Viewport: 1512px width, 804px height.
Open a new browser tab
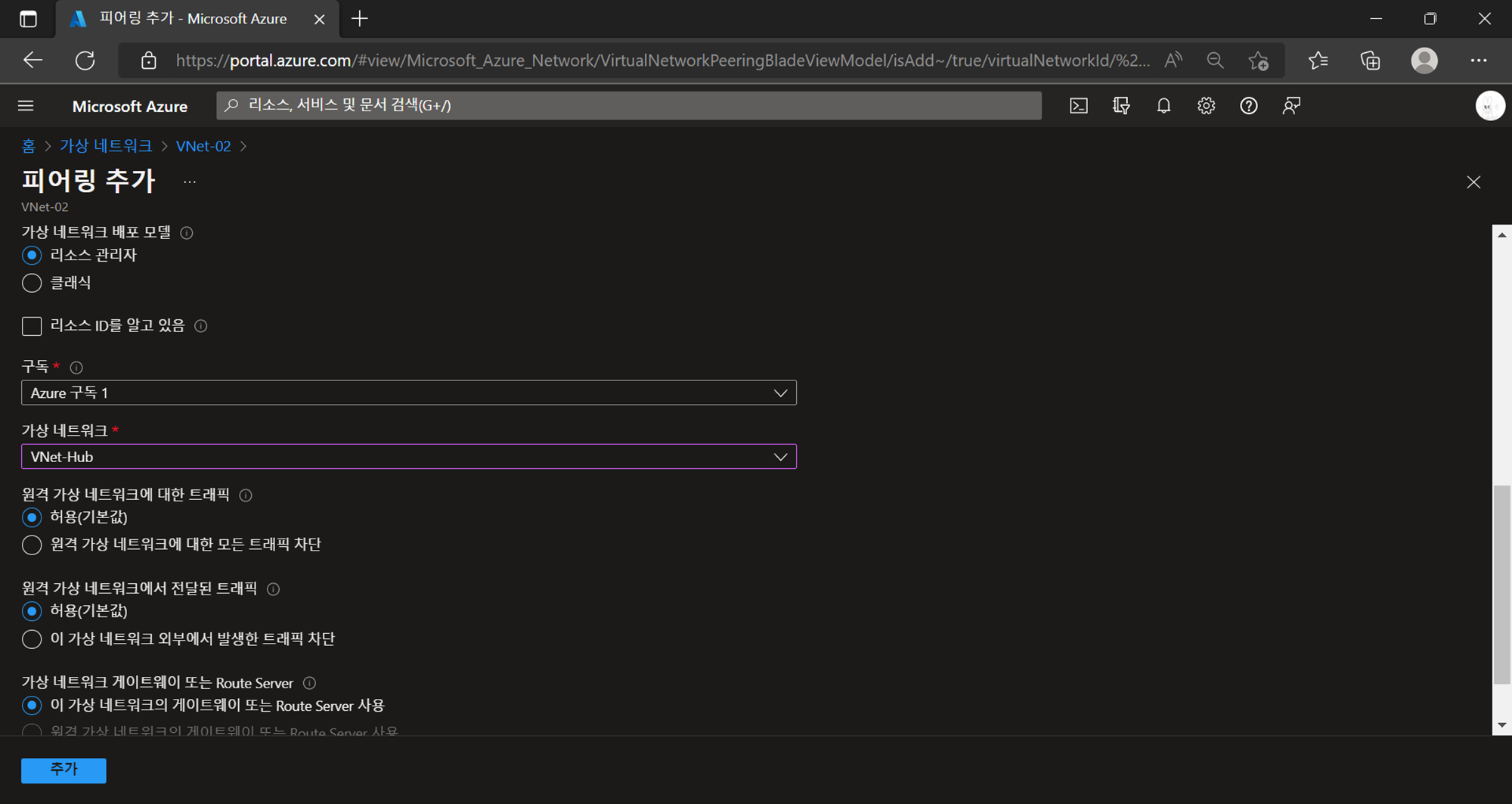tap(360, 19)
